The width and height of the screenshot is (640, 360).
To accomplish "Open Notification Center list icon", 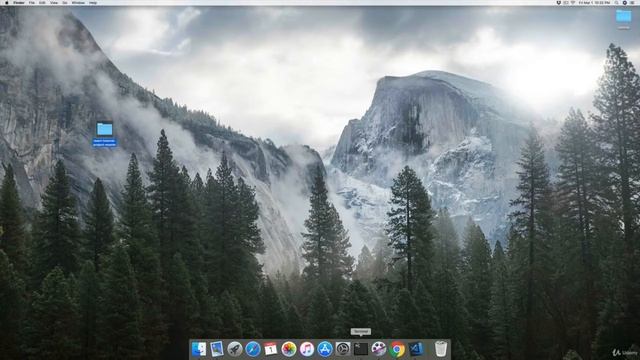I will point(633,2).
